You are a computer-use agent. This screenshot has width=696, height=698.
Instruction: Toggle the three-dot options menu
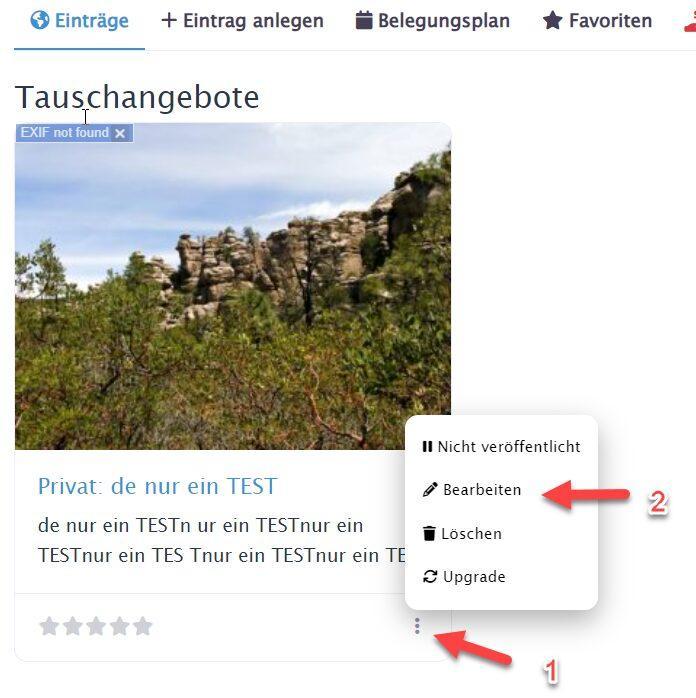click(417, 626)
